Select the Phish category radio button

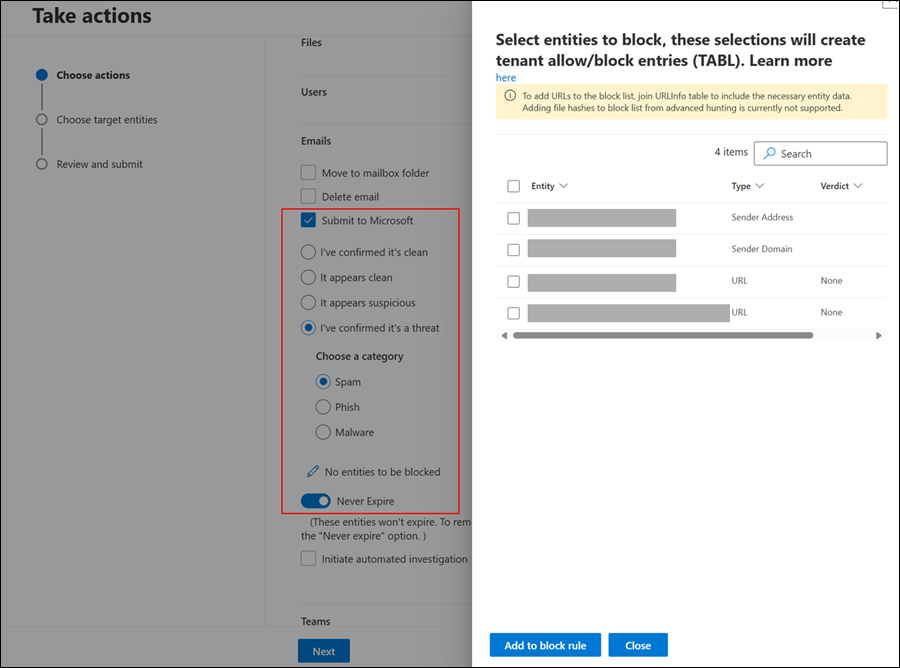pyautogui.click(x=323, y=407)
